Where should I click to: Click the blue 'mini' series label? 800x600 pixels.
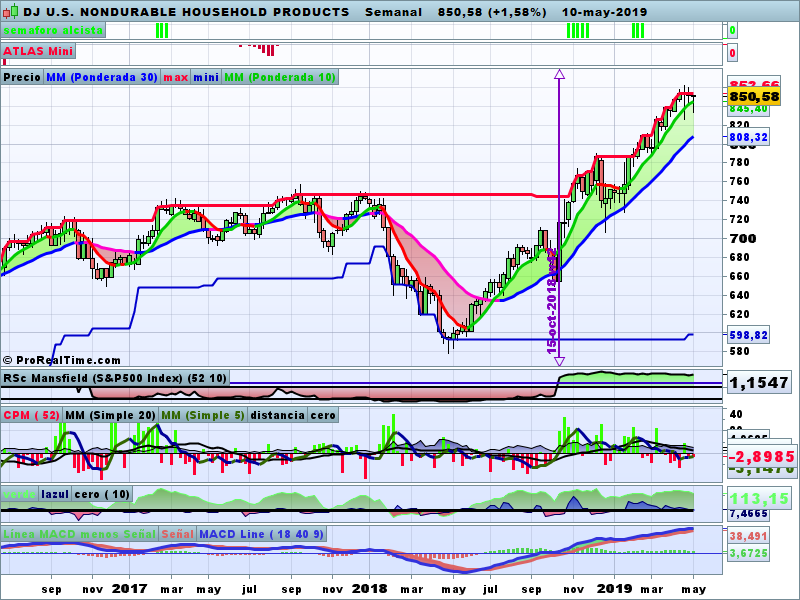tap(206, 78)
